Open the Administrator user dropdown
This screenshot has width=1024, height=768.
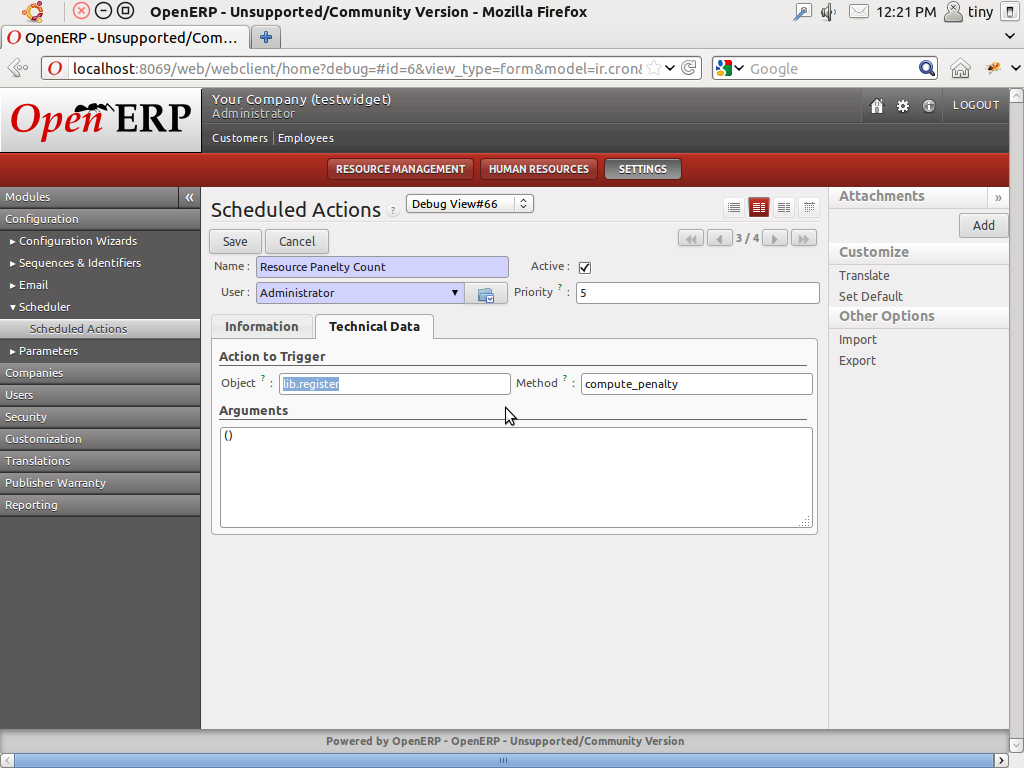[455, 292]
